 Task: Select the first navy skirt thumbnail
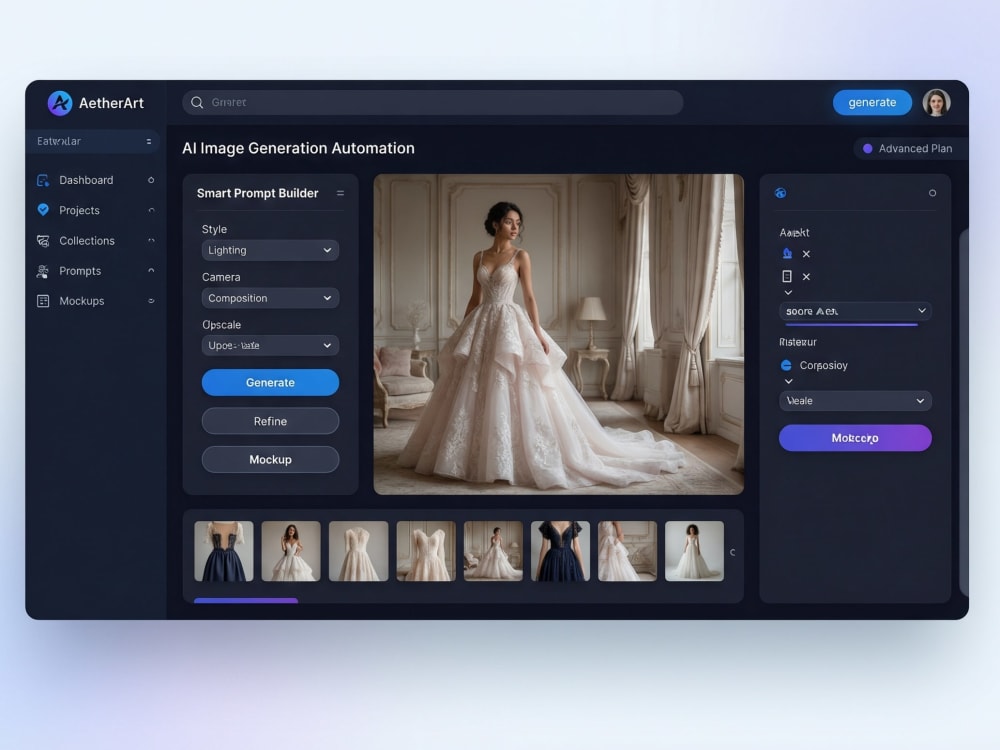224,551
